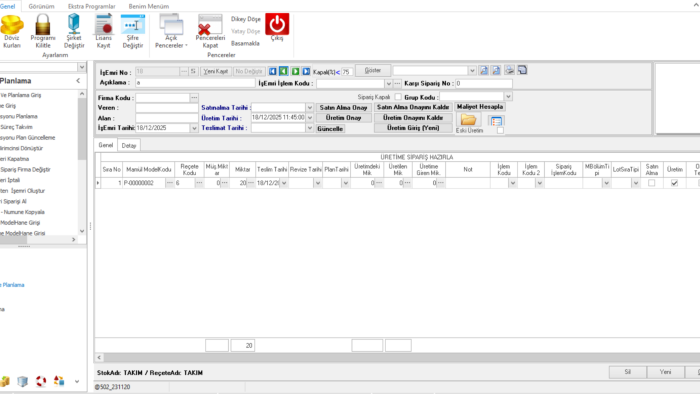Click boxes icon in bottom left navigation
Viewport: 700px width, 394px height.
[5, 381]
